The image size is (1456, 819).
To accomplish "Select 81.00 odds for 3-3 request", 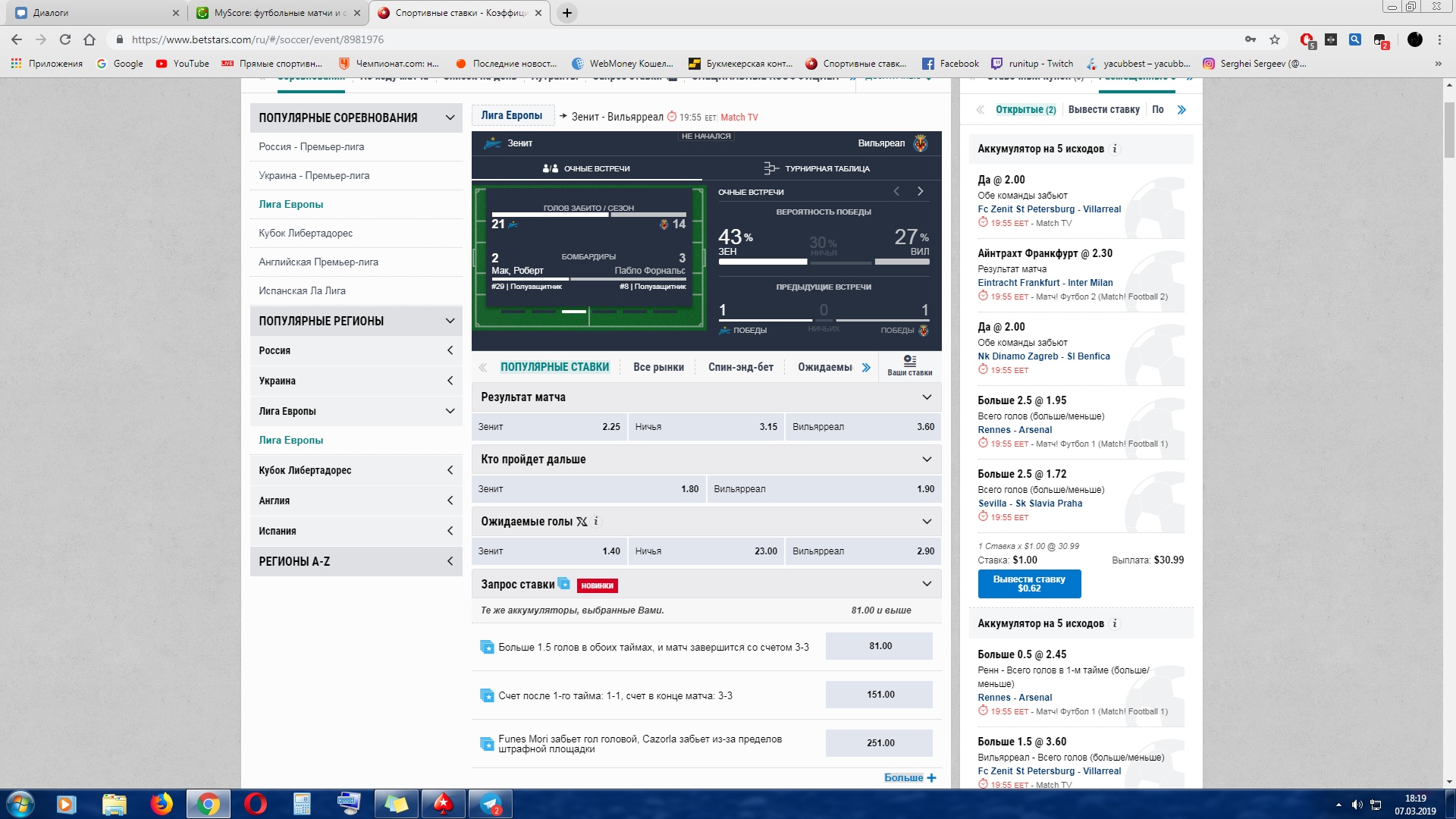I will click(x=880, y=646).
